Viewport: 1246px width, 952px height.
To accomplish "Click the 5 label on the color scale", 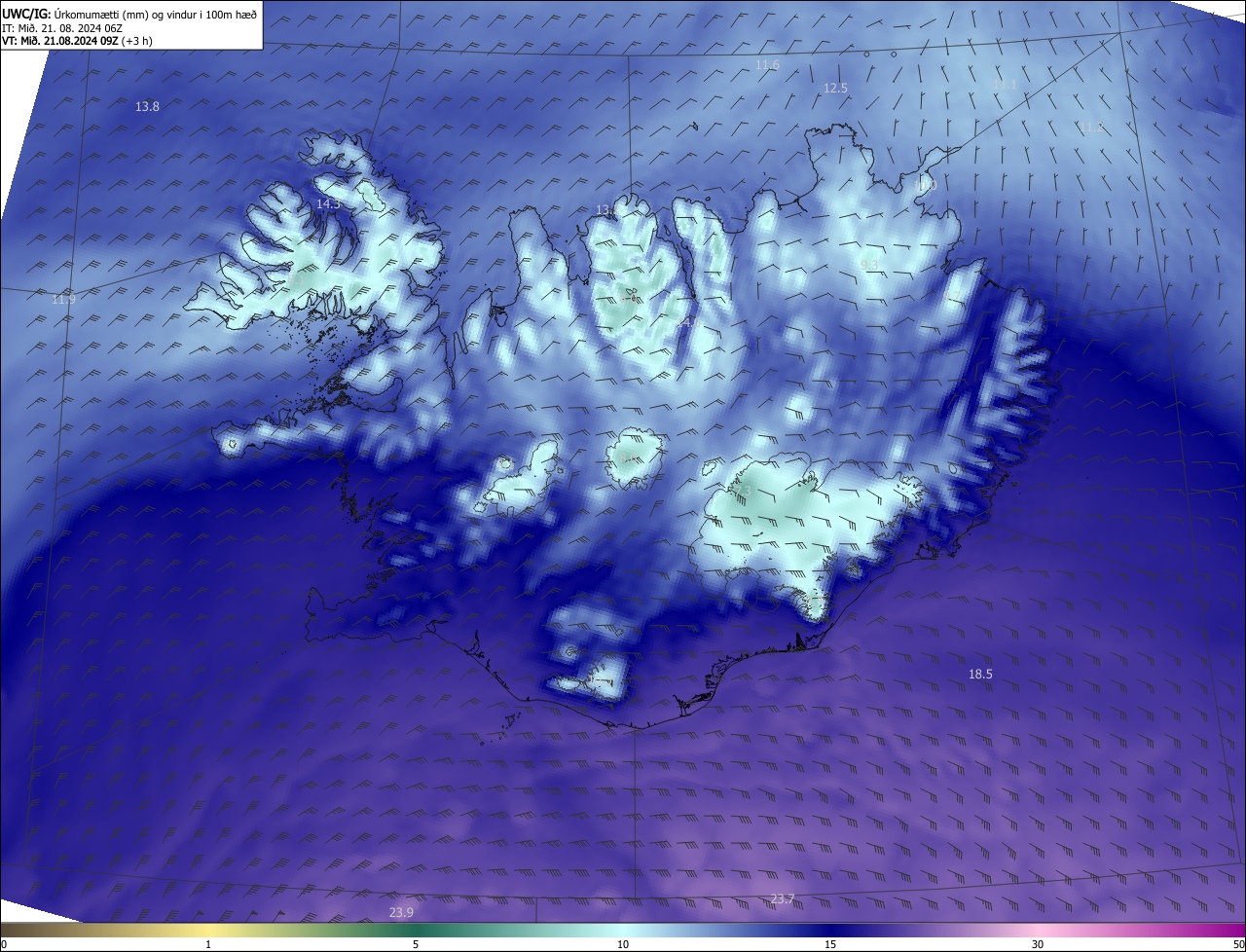I will [x=416, y=945].
